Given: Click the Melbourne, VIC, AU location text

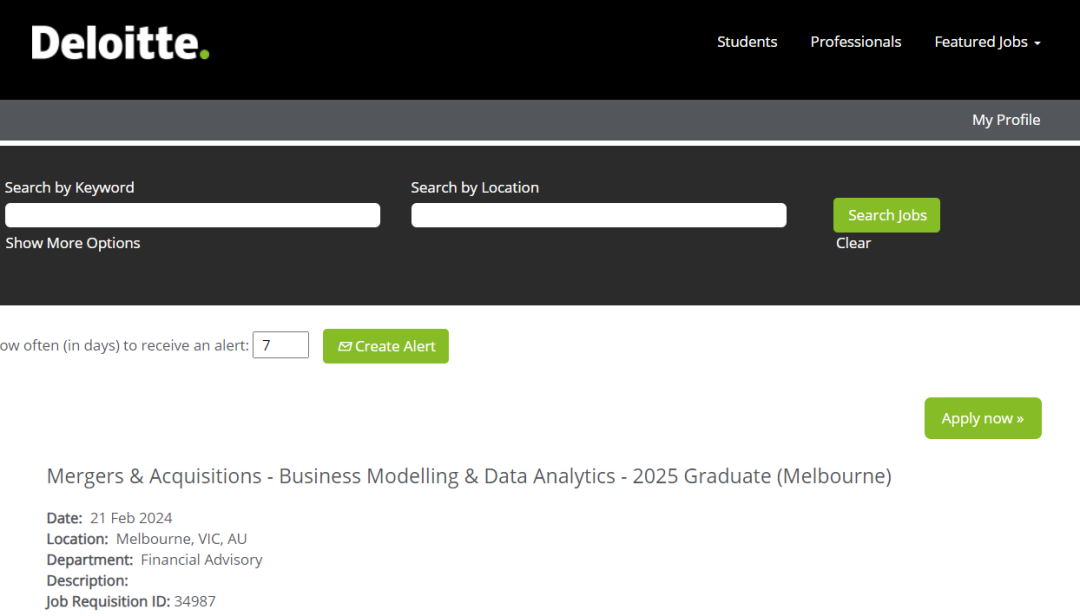Looking at the screenshot, I should click(x=181, y=539).
